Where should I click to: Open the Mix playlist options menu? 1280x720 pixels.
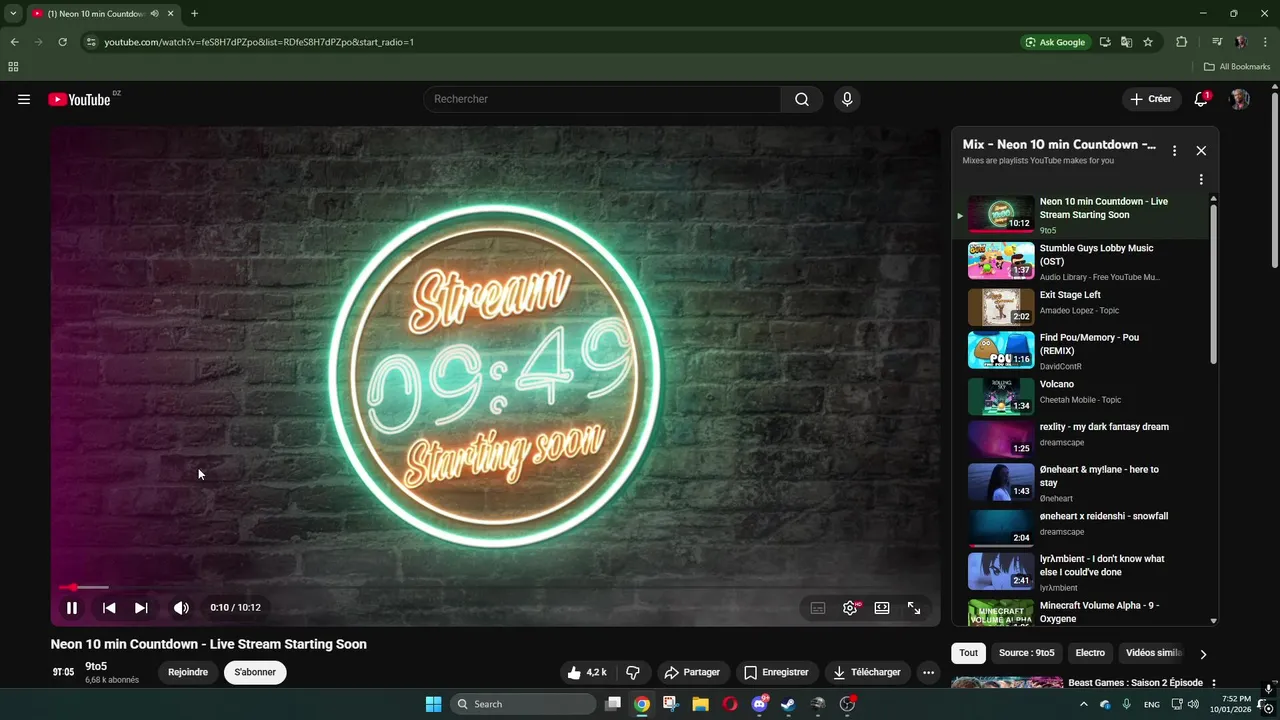[1174, 151]
